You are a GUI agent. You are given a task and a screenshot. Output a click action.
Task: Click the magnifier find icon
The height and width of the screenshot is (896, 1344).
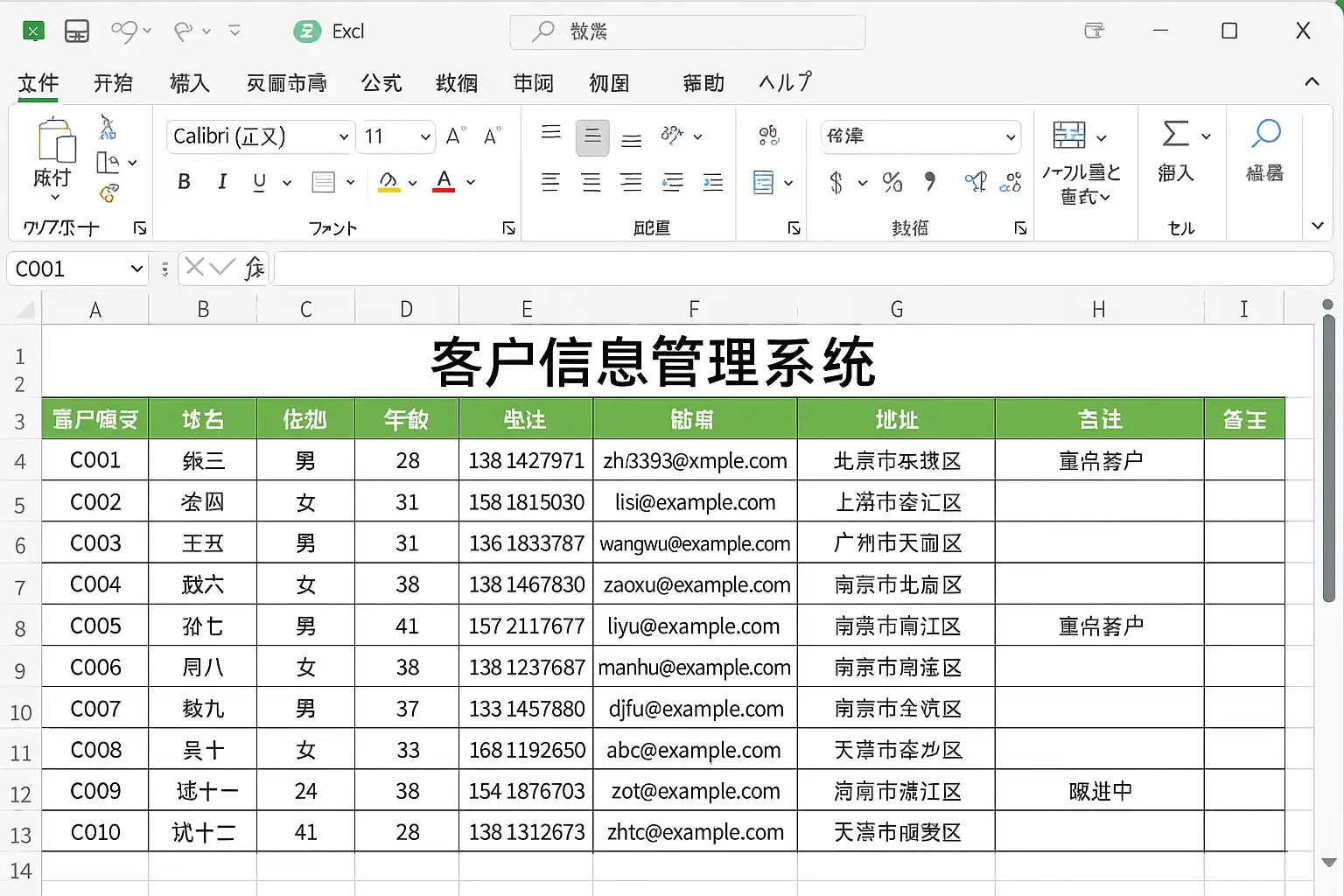(x=1265, y=135)
